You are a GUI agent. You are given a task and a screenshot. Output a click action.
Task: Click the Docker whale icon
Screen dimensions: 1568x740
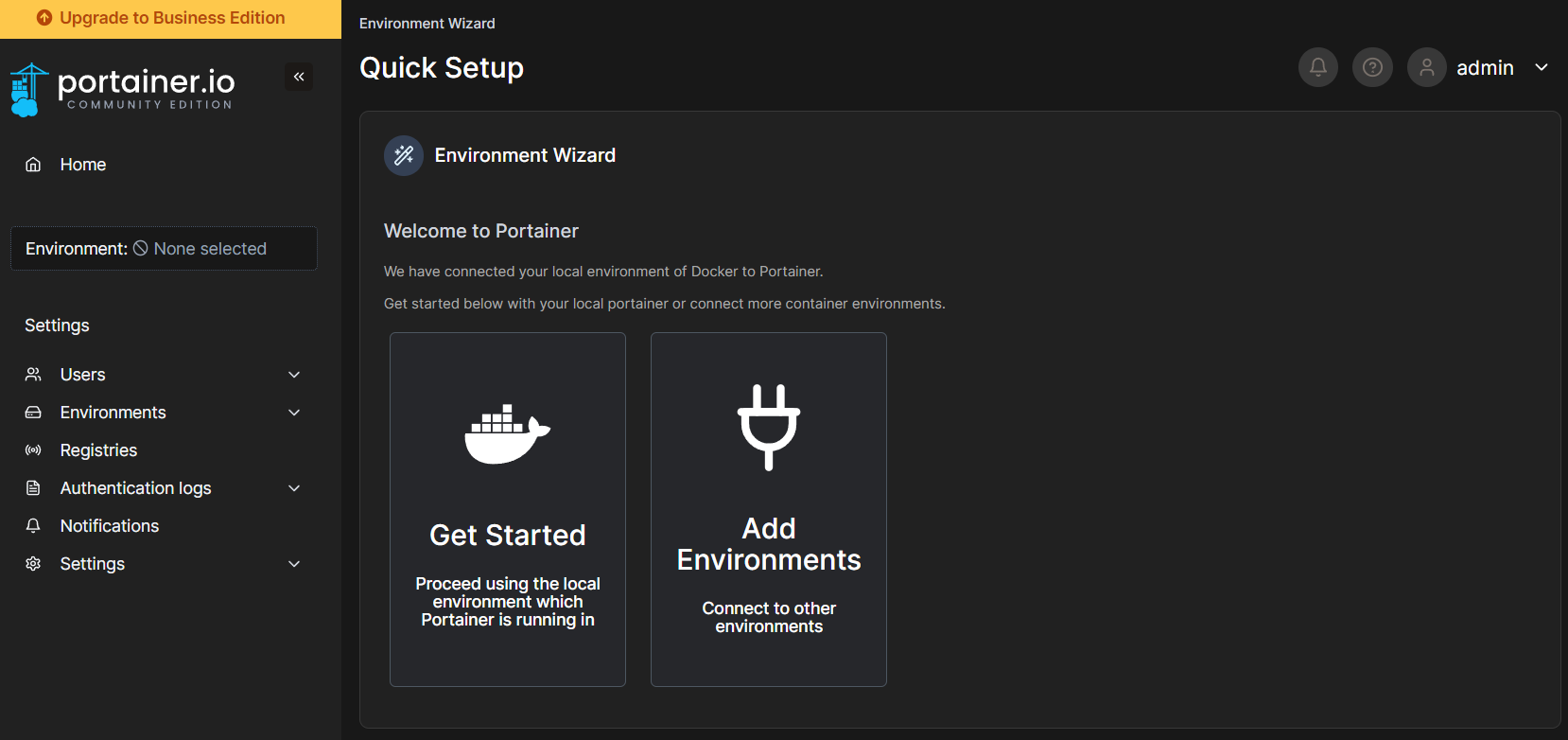click(508, 433)
